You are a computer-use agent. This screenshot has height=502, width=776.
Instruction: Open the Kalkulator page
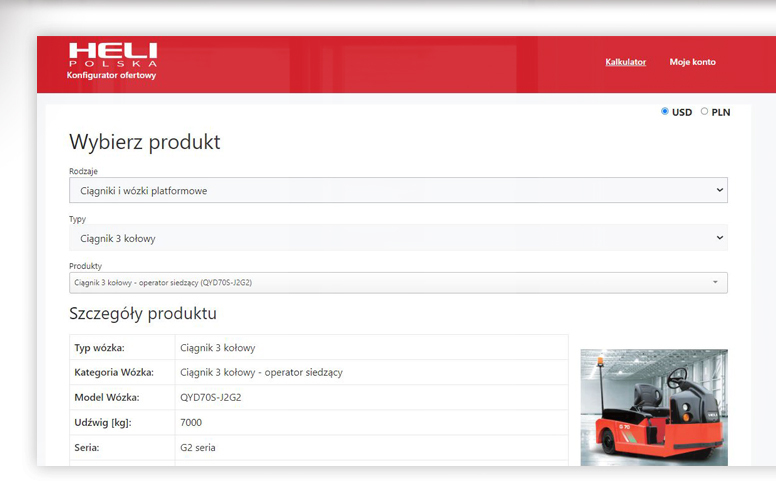625,62
